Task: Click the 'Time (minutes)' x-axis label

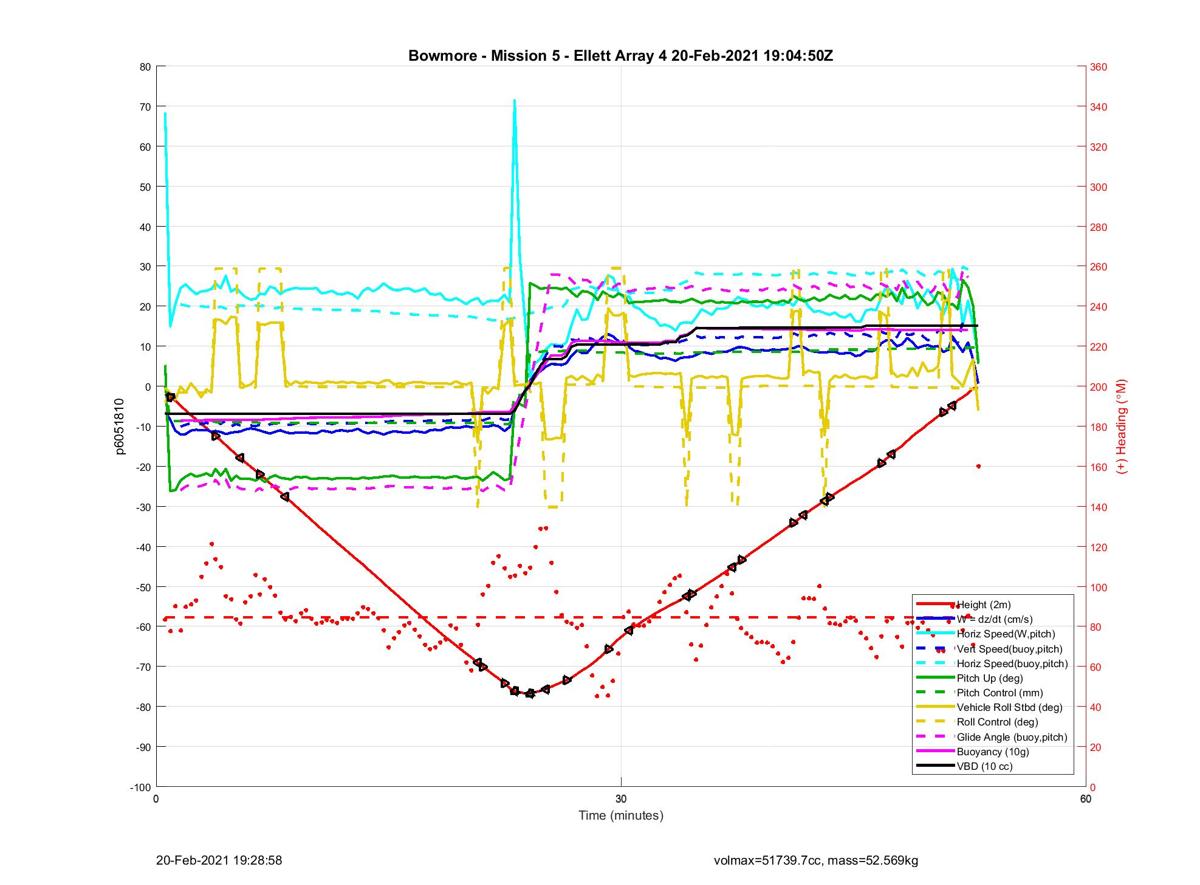Action: coord(621,815)
